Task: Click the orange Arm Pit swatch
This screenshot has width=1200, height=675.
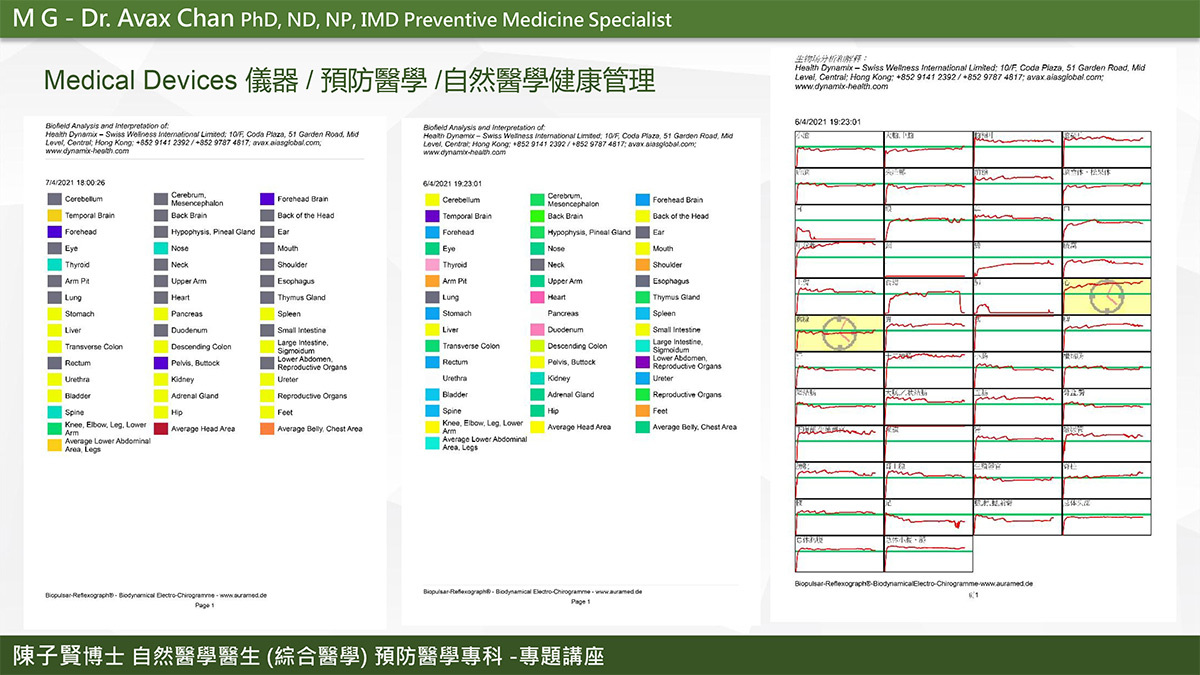Action: (432, 281)
